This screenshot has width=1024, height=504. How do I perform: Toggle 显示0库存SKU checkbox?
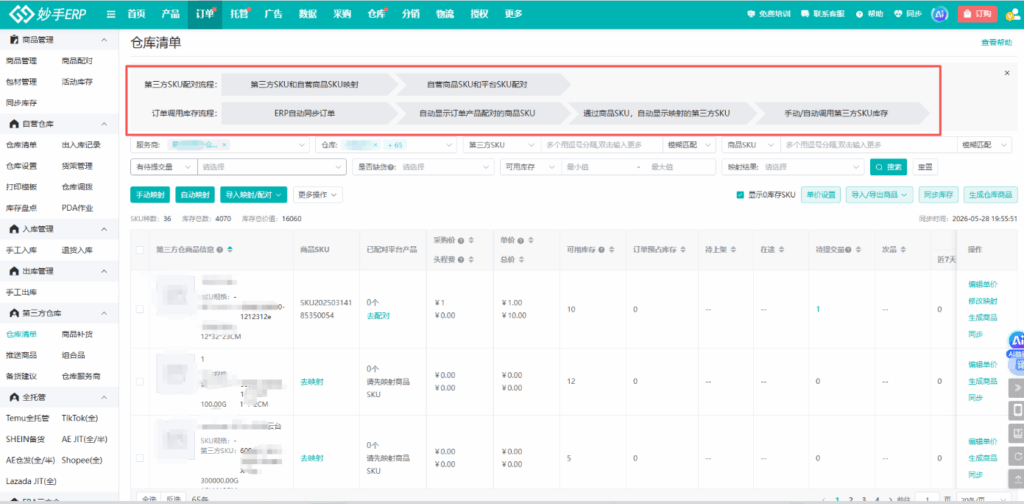pos(740,195)
